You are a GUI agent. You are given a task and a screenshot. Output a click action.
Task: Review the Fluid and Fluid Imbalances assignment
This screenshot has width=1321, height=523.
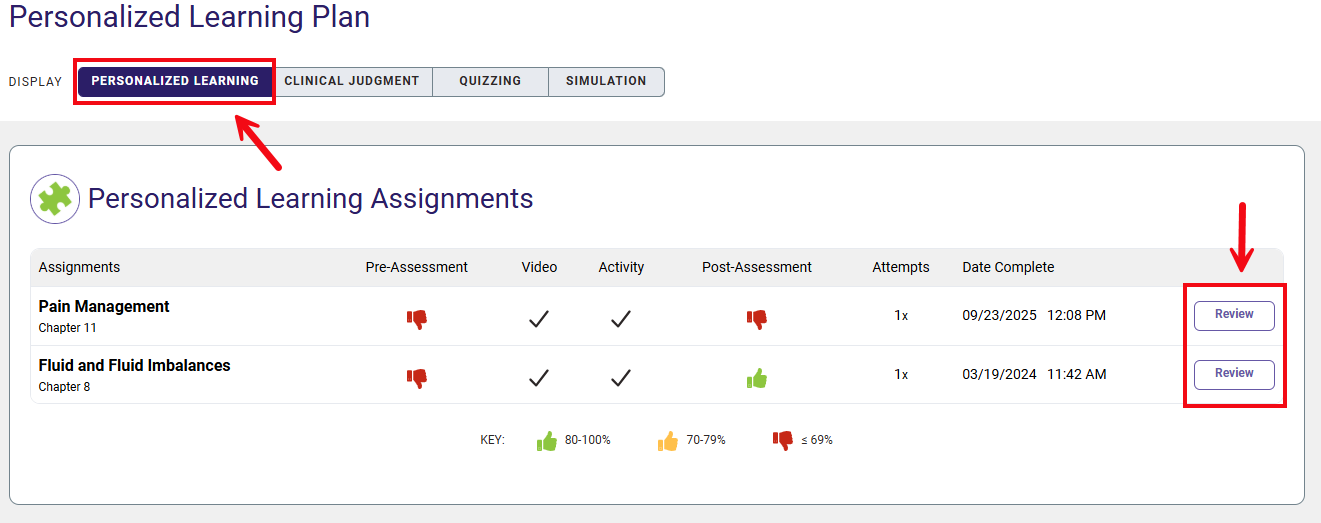click(x=1234, y=374)
